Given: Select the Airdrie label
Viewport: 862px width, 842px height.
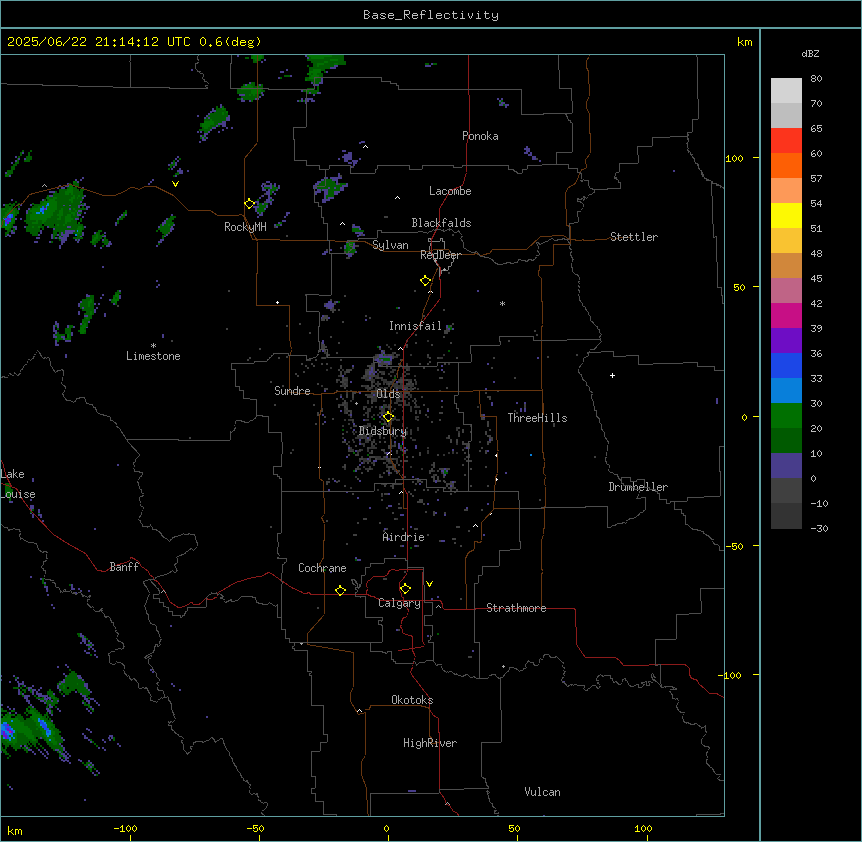Looking at the screenshot, I should tap(403, 537).
